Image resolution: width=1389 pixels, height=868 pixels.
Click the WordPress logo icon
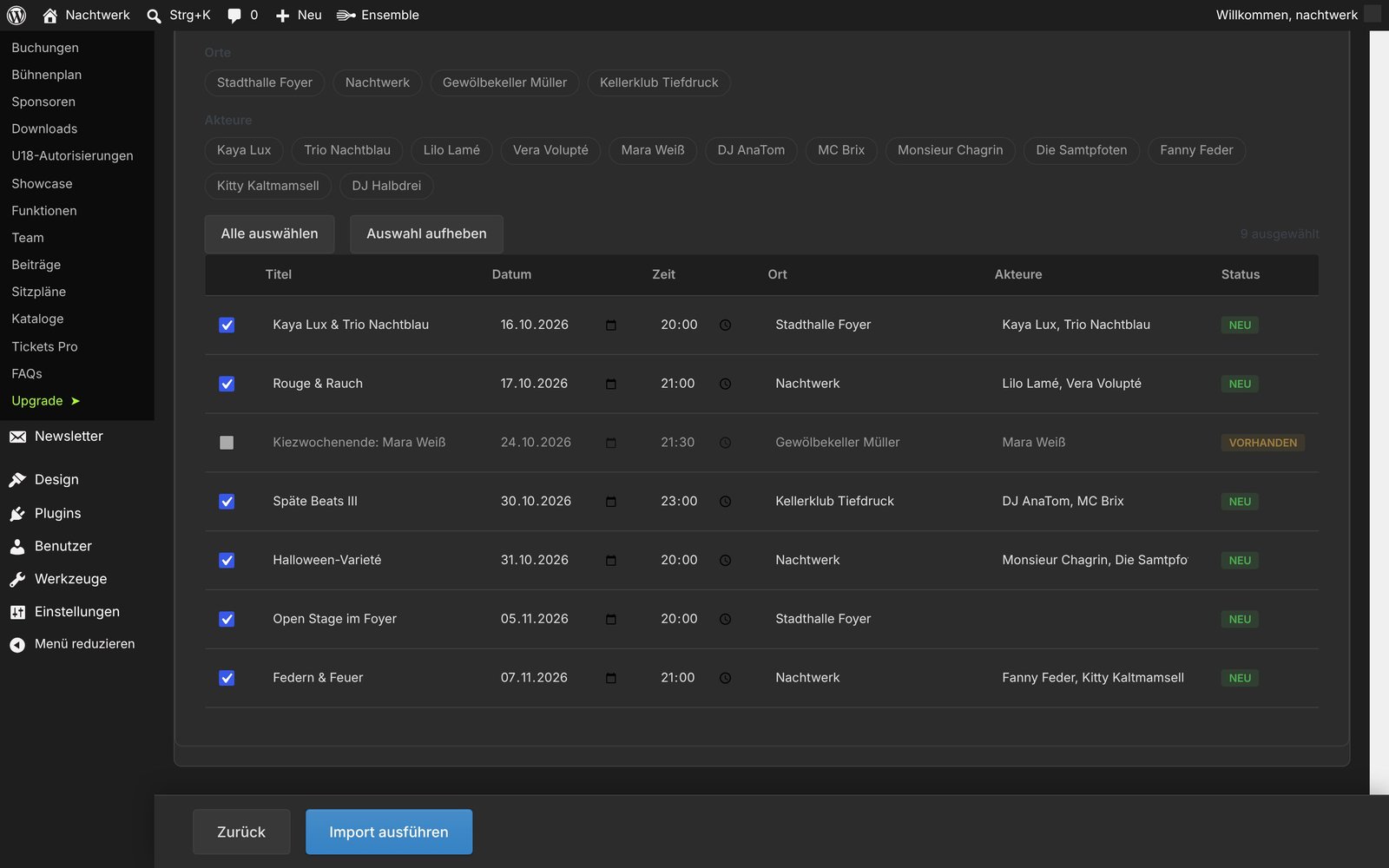click(16, 15)
